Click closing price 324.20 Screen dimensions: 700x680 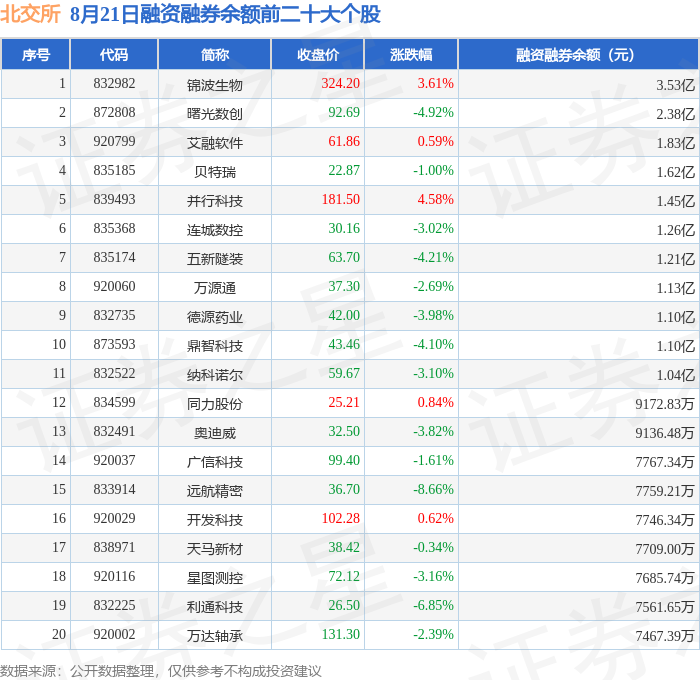[x=341, y=83]
